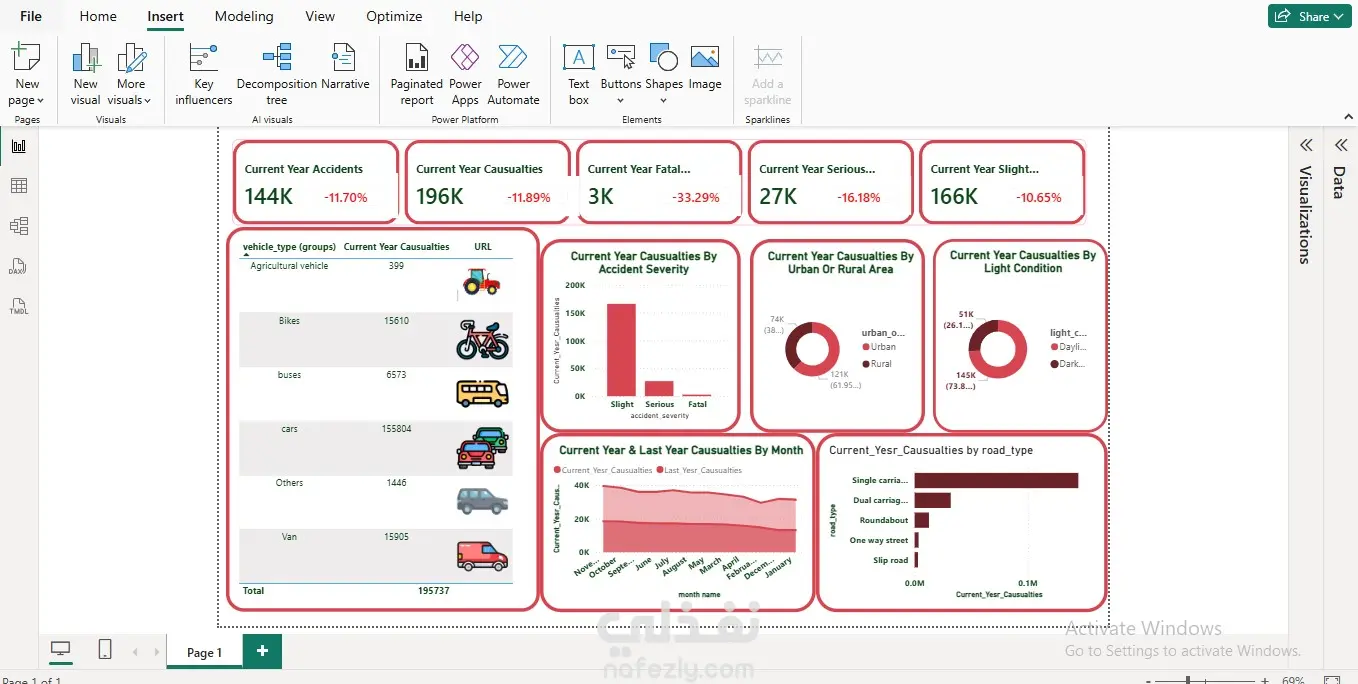Image resolution: width=1358 pixels, height=684 pixels.
Task: Click the fit to page icon
Action: coord(1332,680)
